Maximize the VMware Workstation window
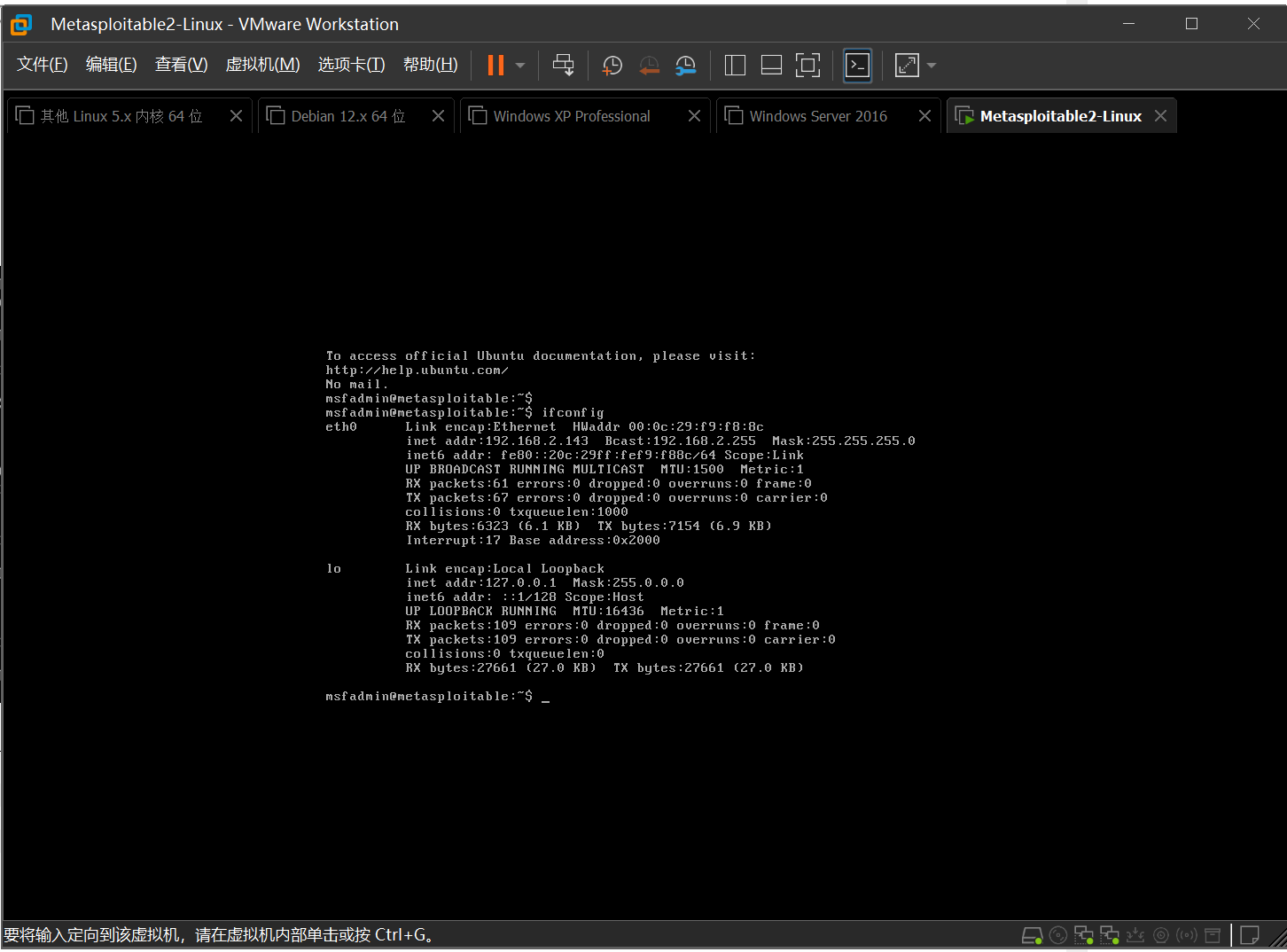 tap(1191, 24)
